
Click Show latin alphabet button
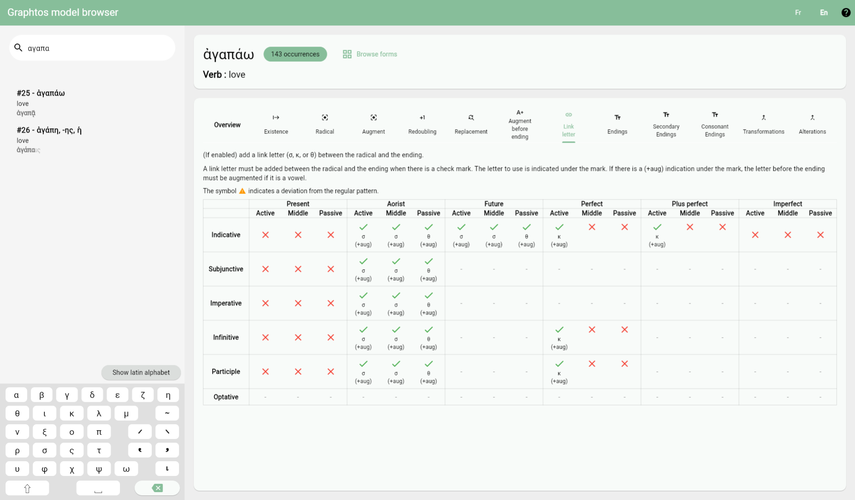[141, 372]
